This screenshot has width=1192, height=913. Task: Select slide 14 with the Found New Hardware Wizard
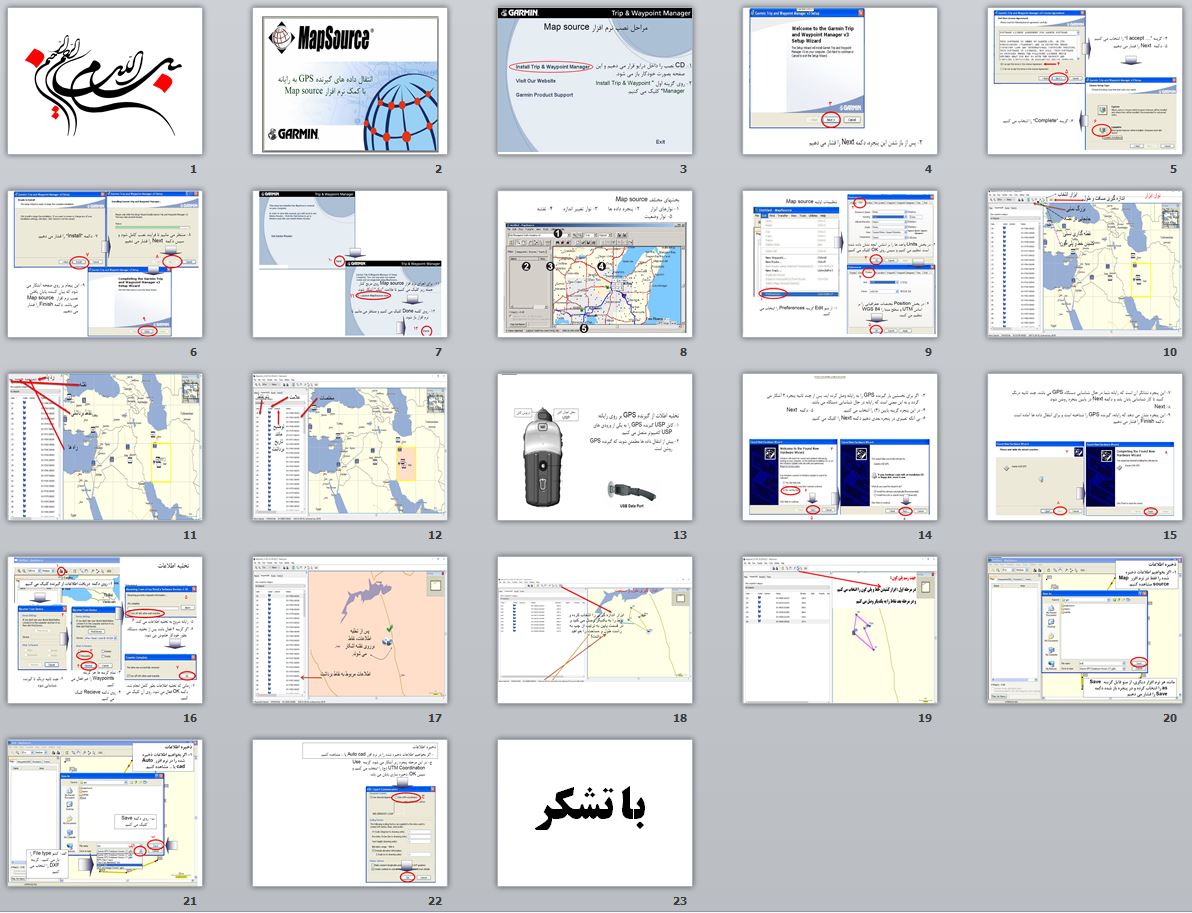click(840, 447)
